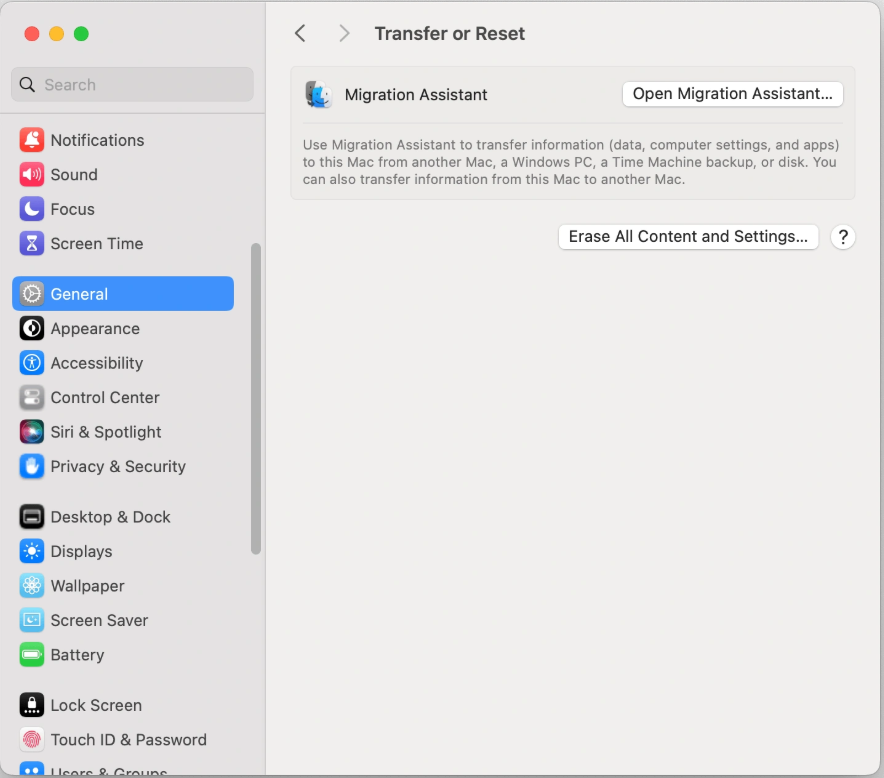Click Open Migration Assistant button
This screenshot has width=884, height=778.
733,94
